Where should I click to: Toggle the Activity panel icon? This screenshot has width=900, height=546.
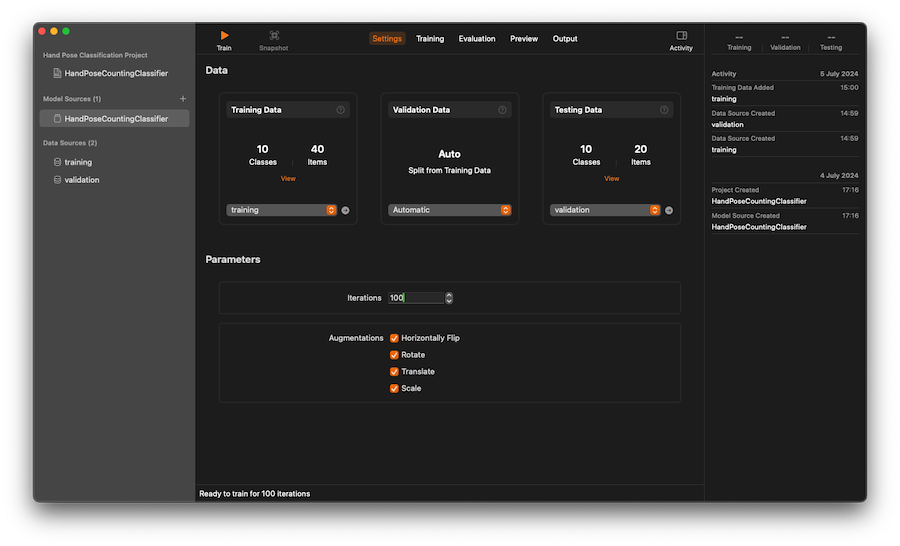(681, 36)
